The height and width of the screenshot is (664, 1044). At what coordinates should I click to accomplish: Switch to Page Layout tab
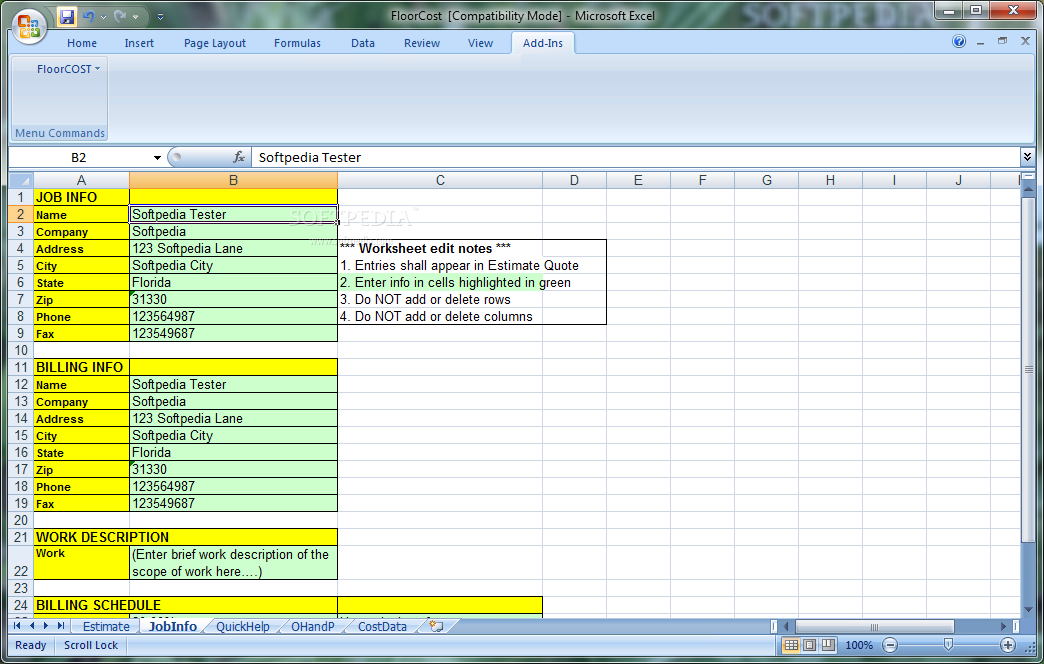click(214, 43)
